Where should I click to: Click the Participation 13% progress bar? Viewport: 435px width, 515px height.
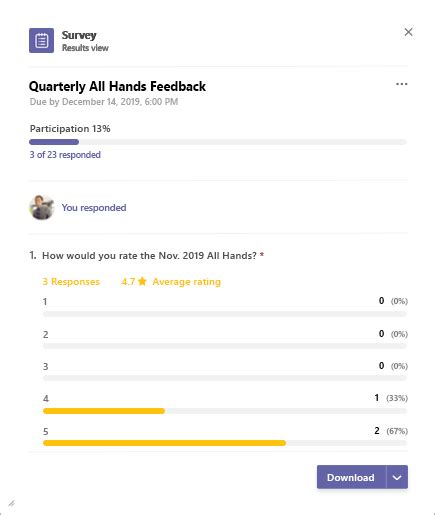coord(218,142)
